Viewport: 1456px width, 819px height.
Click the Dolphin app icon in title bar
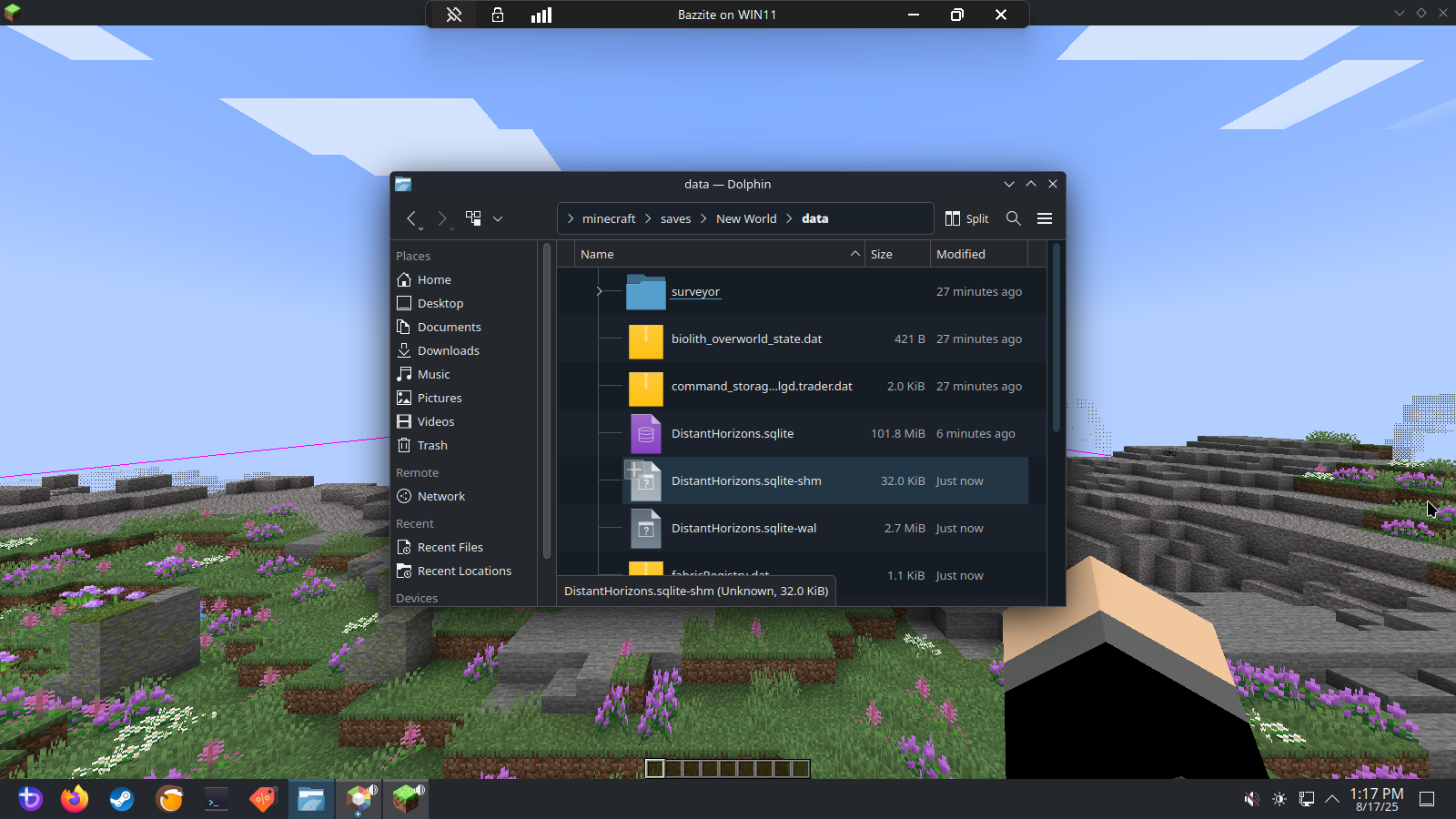[x=403, y=184]
